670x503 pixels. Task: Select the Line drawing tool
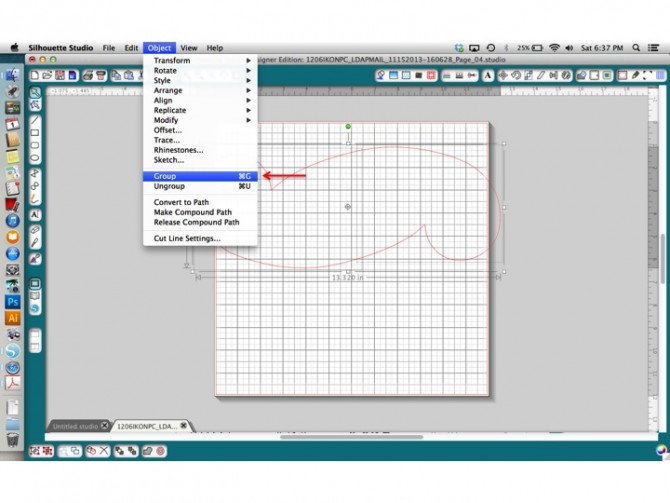[x=35, y=120]
